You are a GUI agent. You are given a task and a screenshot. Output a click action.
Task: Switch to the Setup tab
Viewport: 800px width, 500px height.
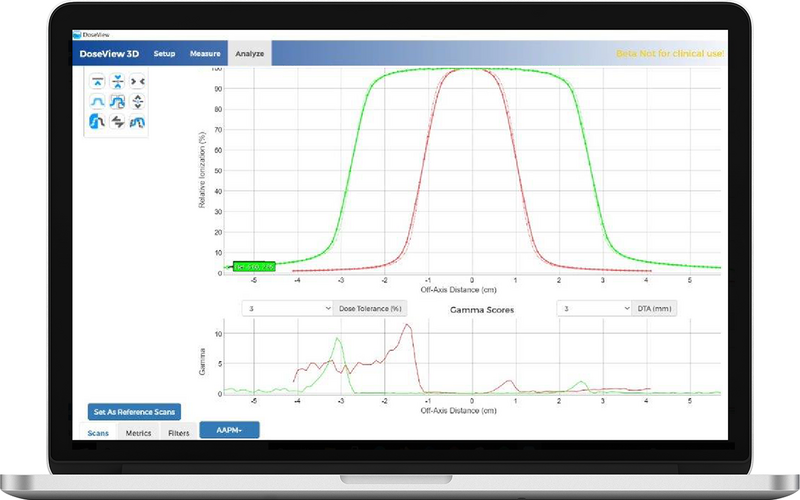(164, 53)
